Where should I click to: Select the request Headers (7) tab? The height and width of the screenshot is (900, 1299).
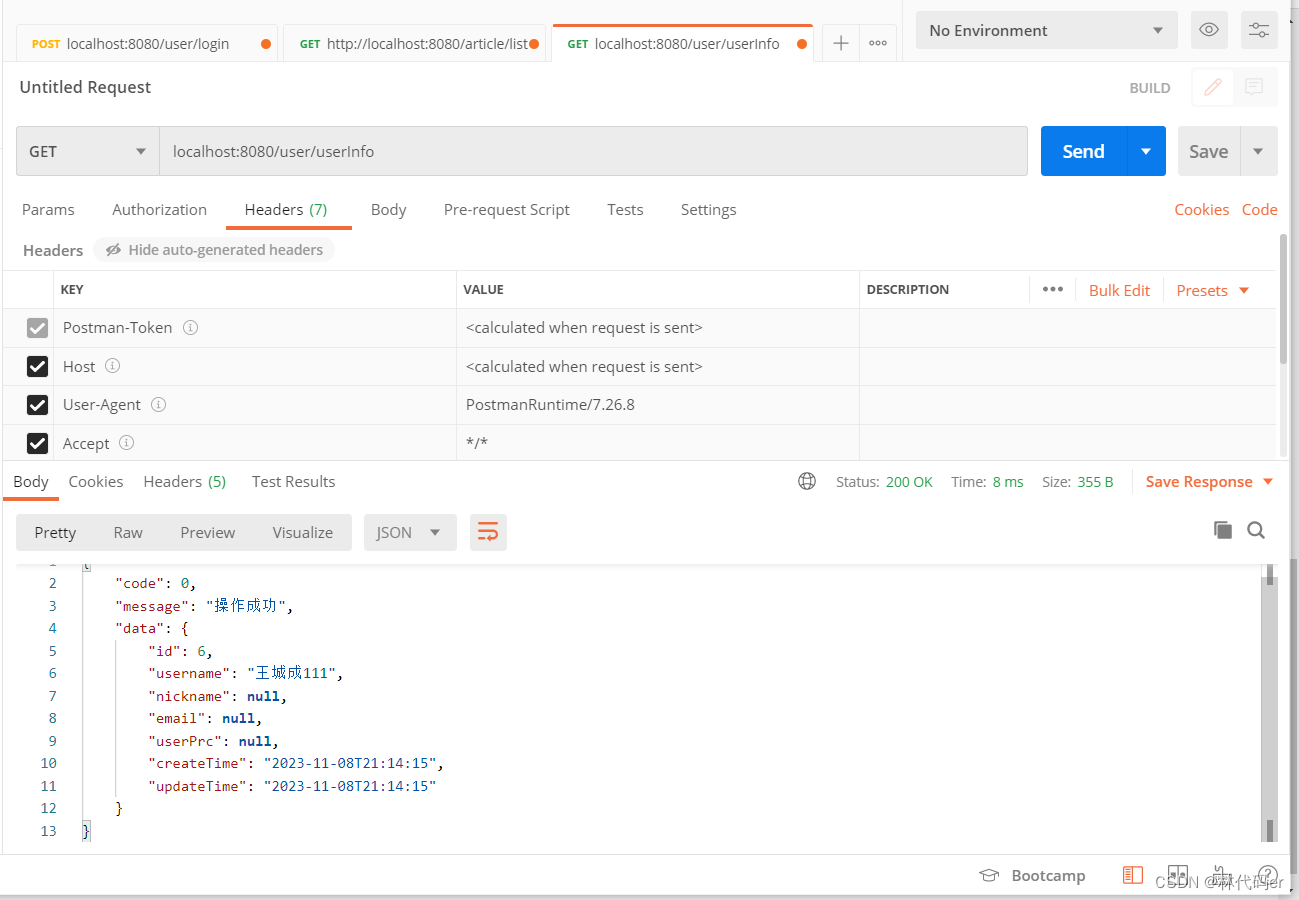286,209
